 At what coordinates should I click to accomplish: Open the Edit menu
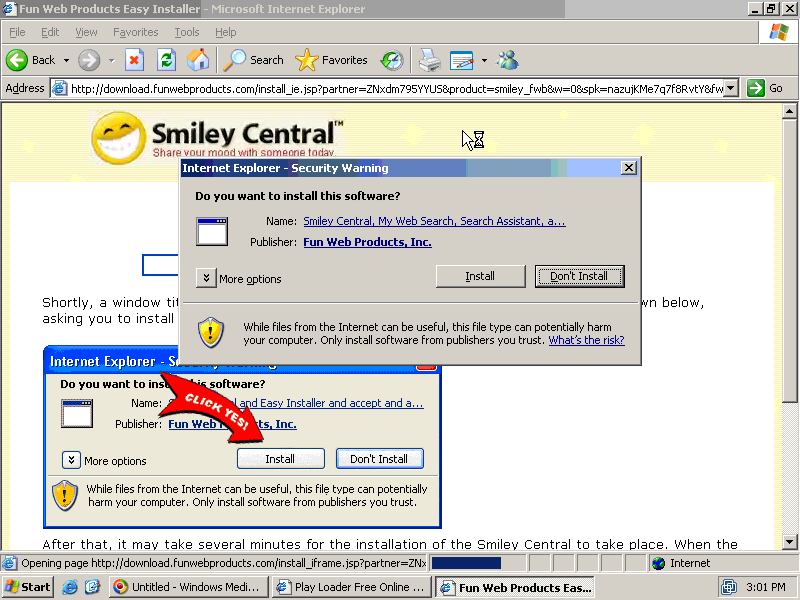click(x=50, y=32)
